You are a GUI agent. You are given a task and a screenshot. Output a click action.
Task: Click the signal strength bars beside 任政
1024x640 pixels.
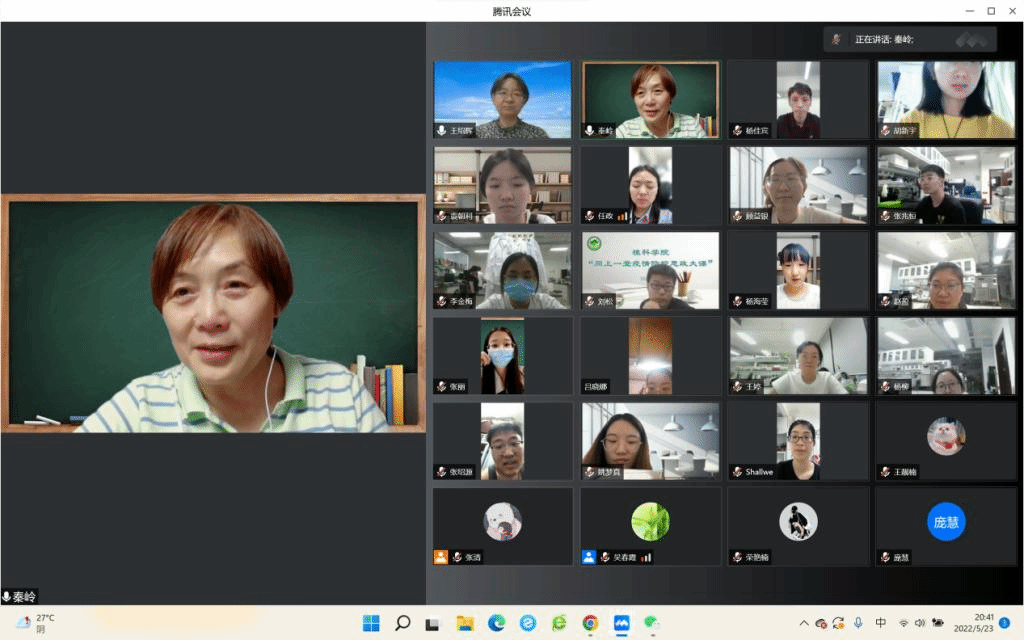pos(622,215)
